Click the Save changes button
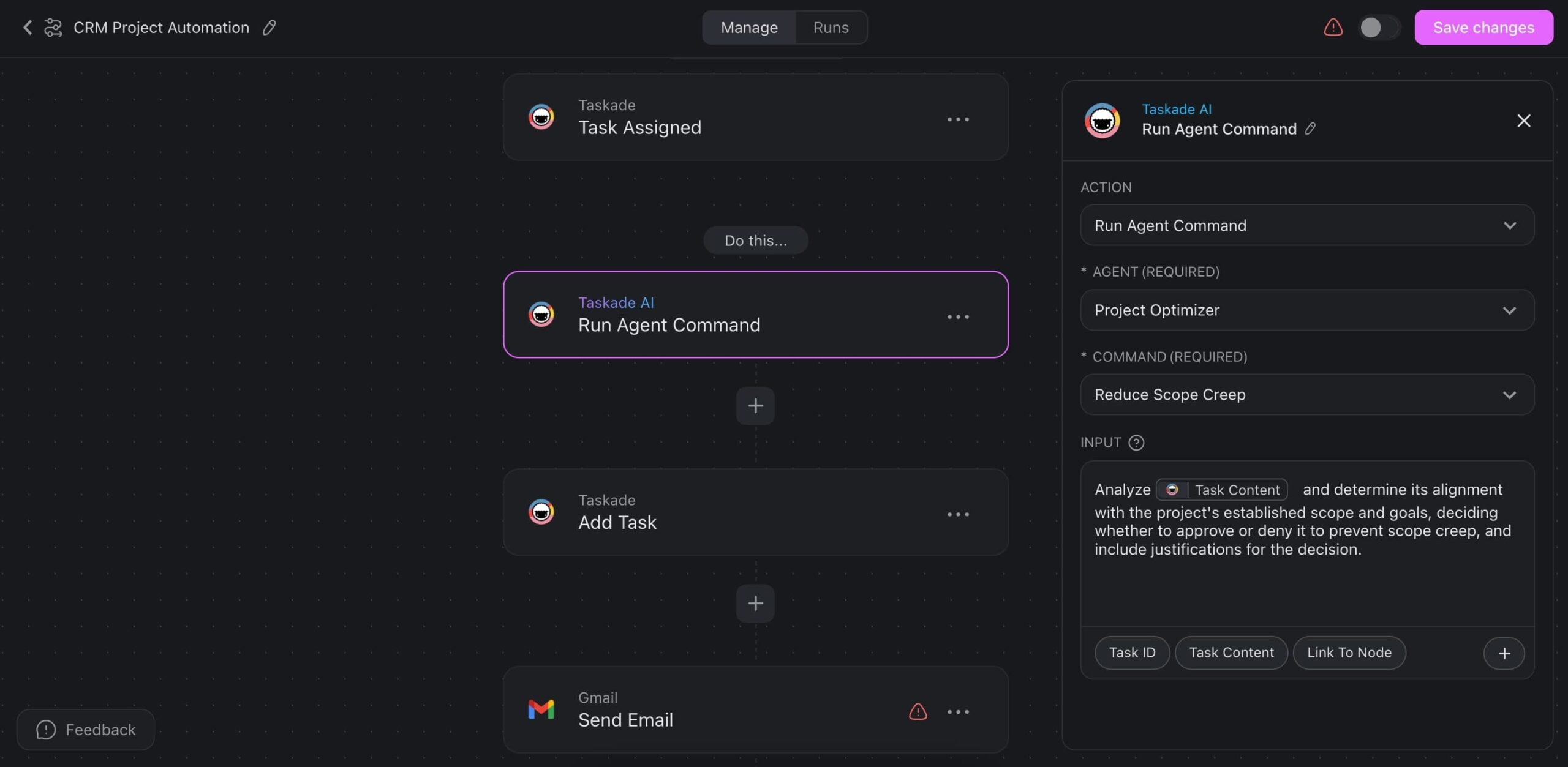This screenshot has width=1568, height=767. [x=1483, y=27]
